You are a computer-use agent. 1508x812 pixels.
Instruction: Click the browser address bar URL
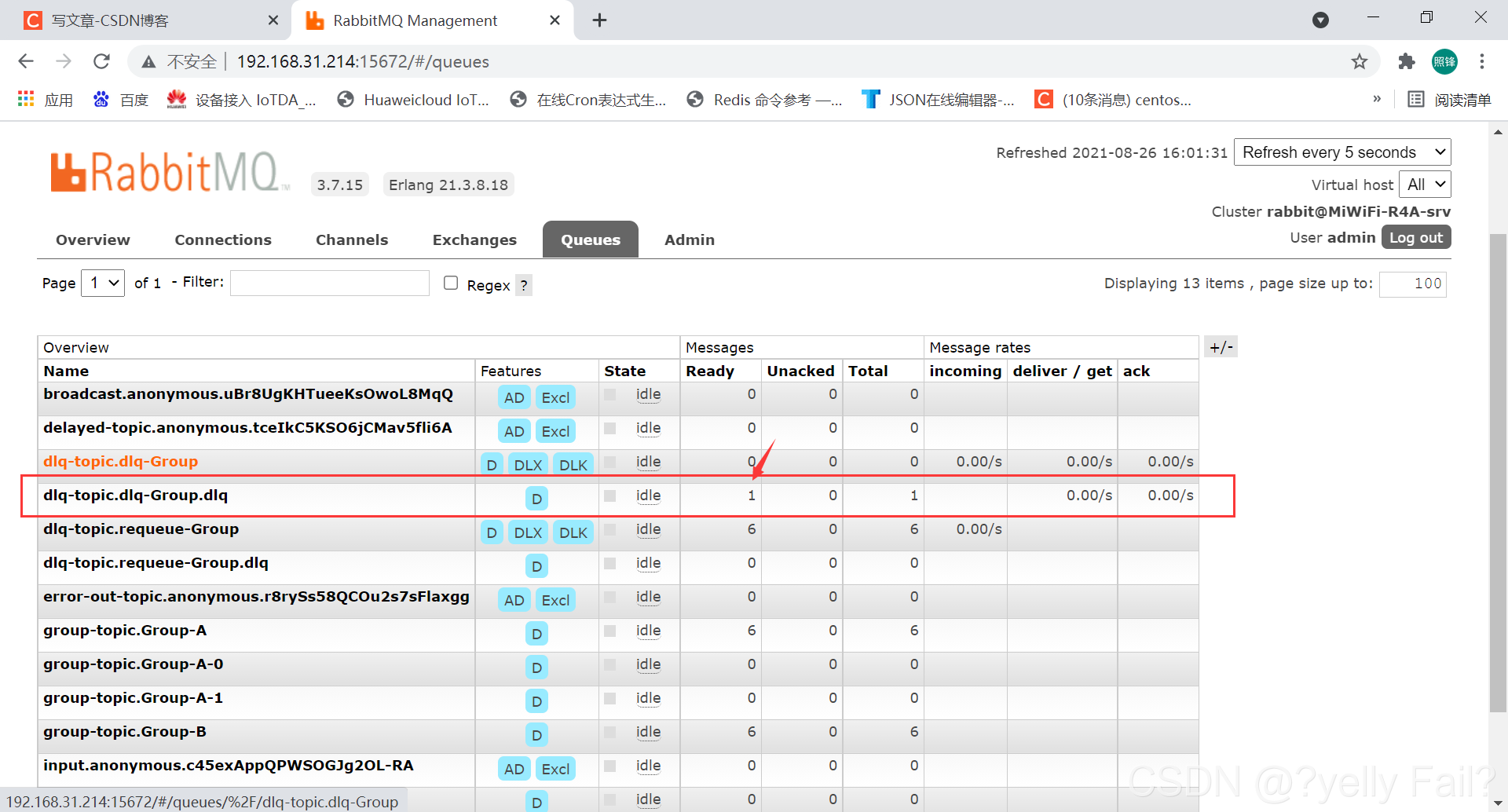(x=363, y=62)
